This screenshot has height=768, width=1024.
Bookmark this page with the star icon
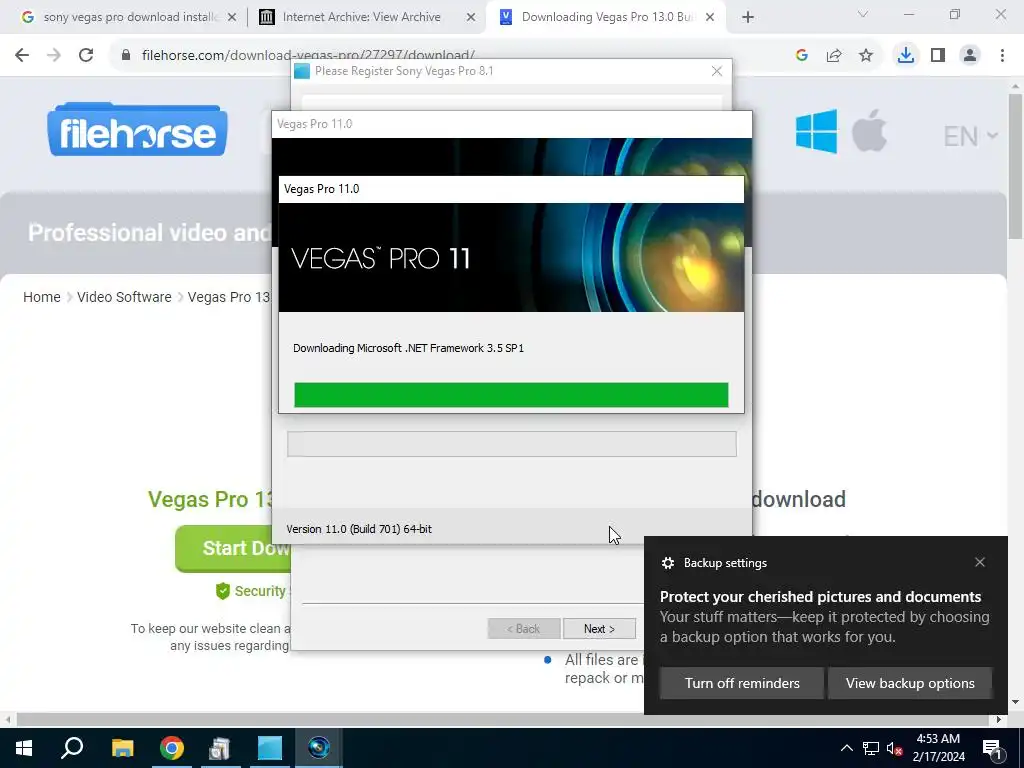[866, 56]
